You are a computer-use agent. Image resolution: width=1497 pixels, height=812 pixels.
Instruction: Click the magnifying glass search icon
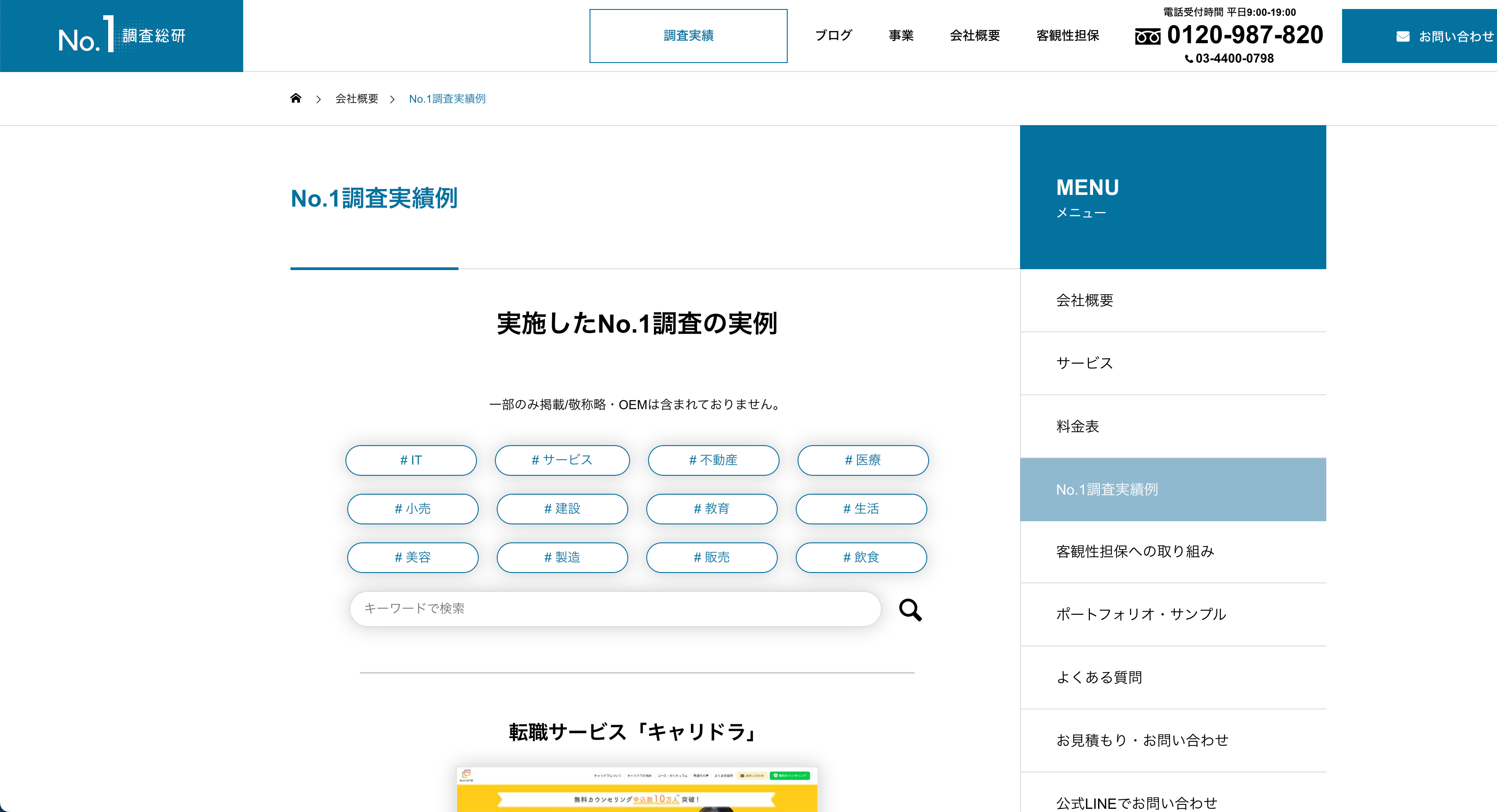click(911, 610)
